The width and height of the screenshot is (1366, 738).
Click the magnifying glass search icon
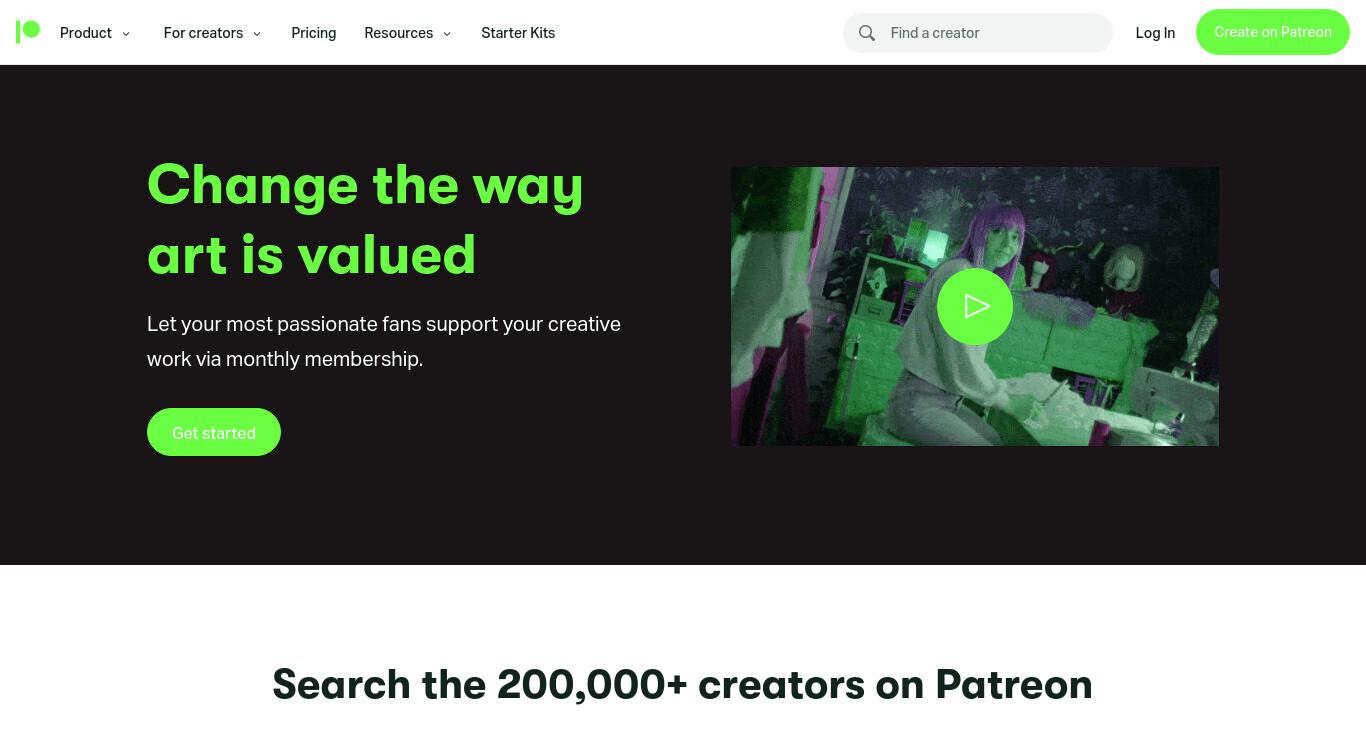pos(867,33)
